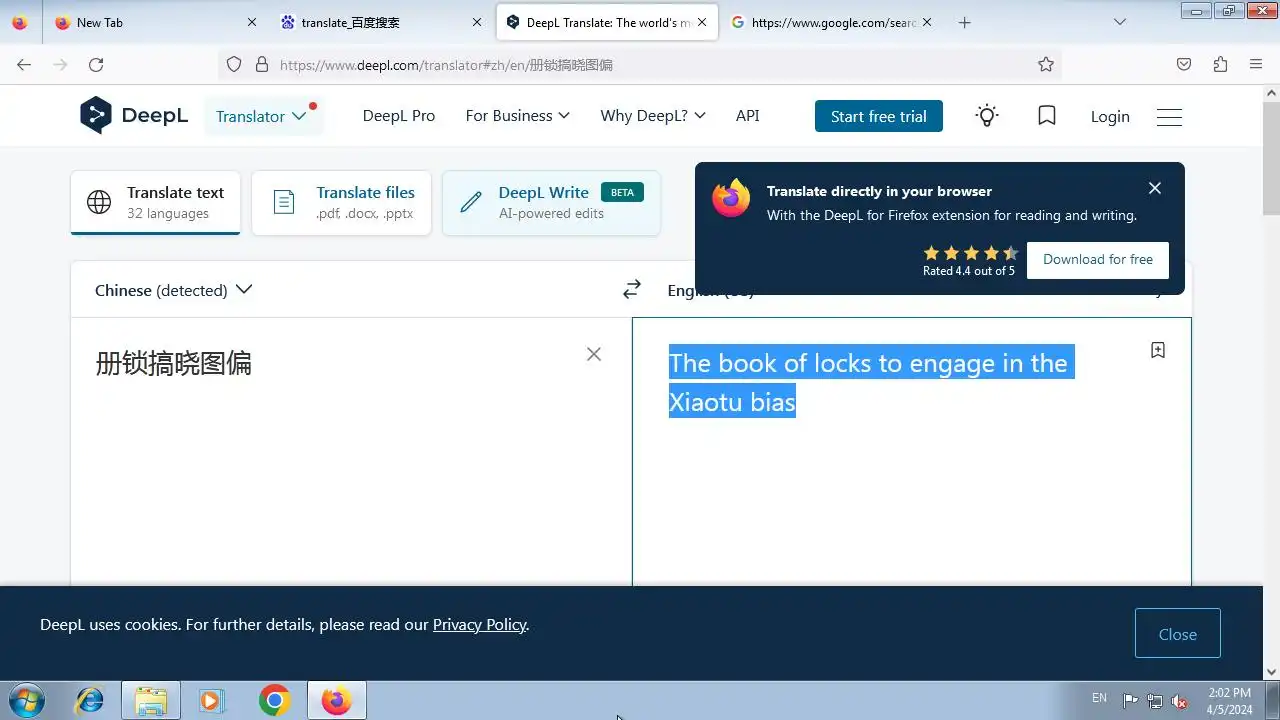Viewport: 1280px width, 720px height.
Task: Select the DeepL Write tab
Action: click(551, 202)
